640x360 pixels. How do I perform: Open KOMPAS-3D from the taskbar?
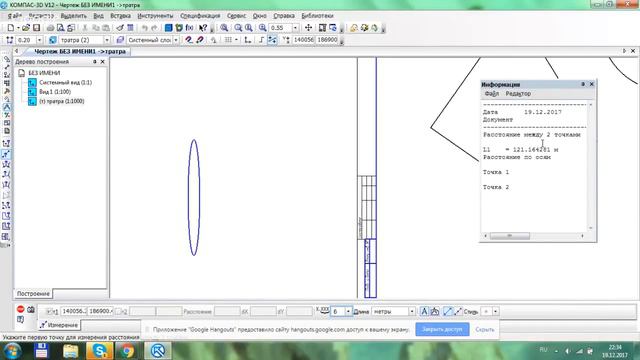(158, 351)
